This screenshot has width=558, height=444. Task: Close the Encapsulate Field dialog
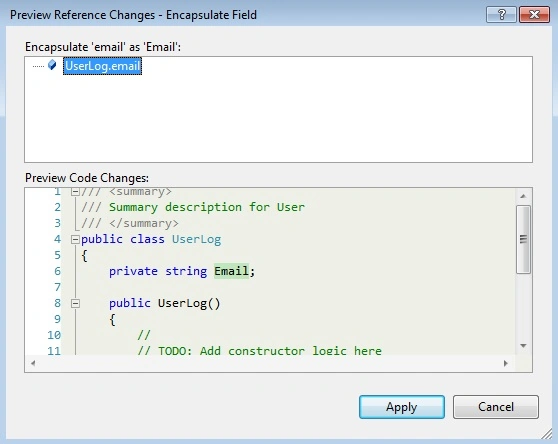535,15
